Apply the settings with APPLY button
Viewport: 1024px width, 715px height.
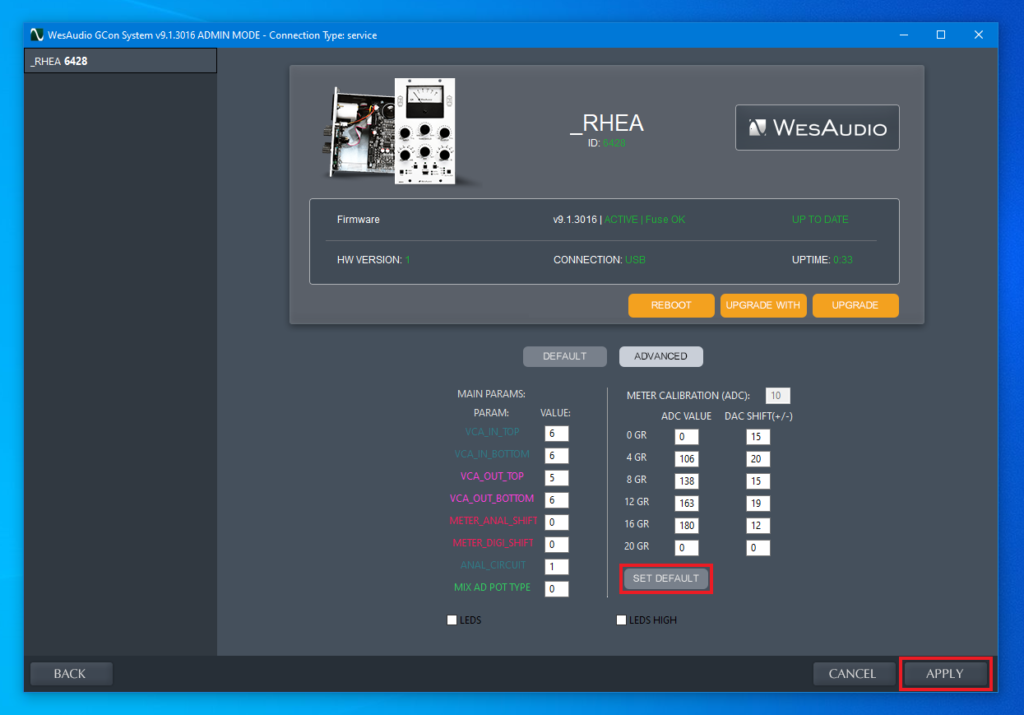[x=944, y=673]
